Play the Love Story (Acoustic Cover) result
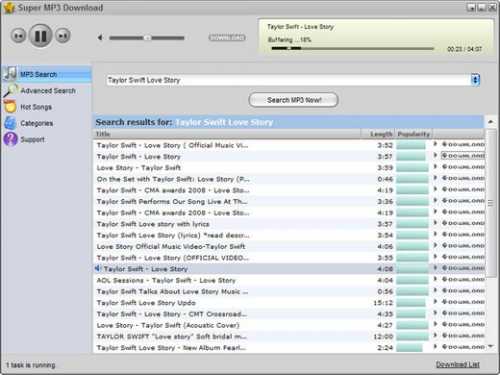The height and width of the screenshot is (375, 500). (x=435, y=324)
